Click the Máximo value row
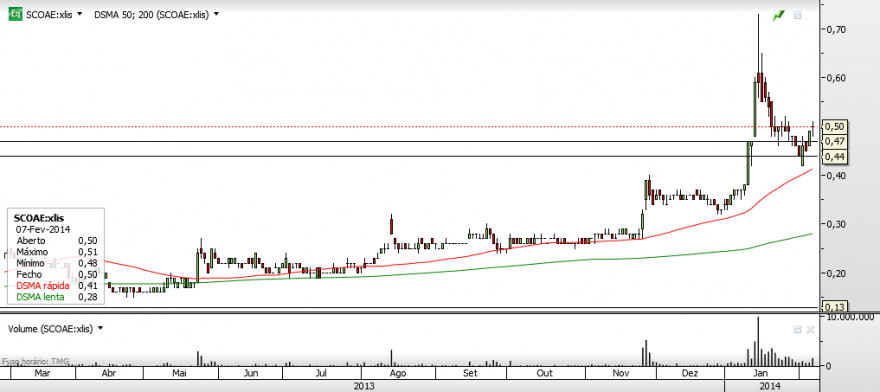The height and width of the screenshot is (392, 880). click(x=56, y=252)
